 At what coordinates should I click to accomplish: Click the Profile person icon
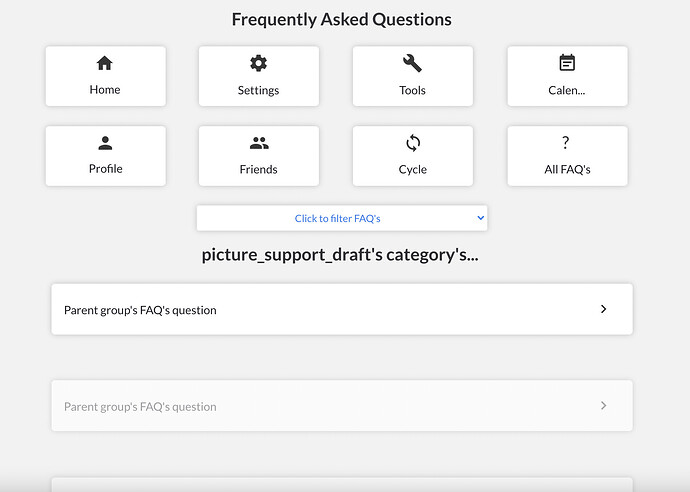click(105, 143)
